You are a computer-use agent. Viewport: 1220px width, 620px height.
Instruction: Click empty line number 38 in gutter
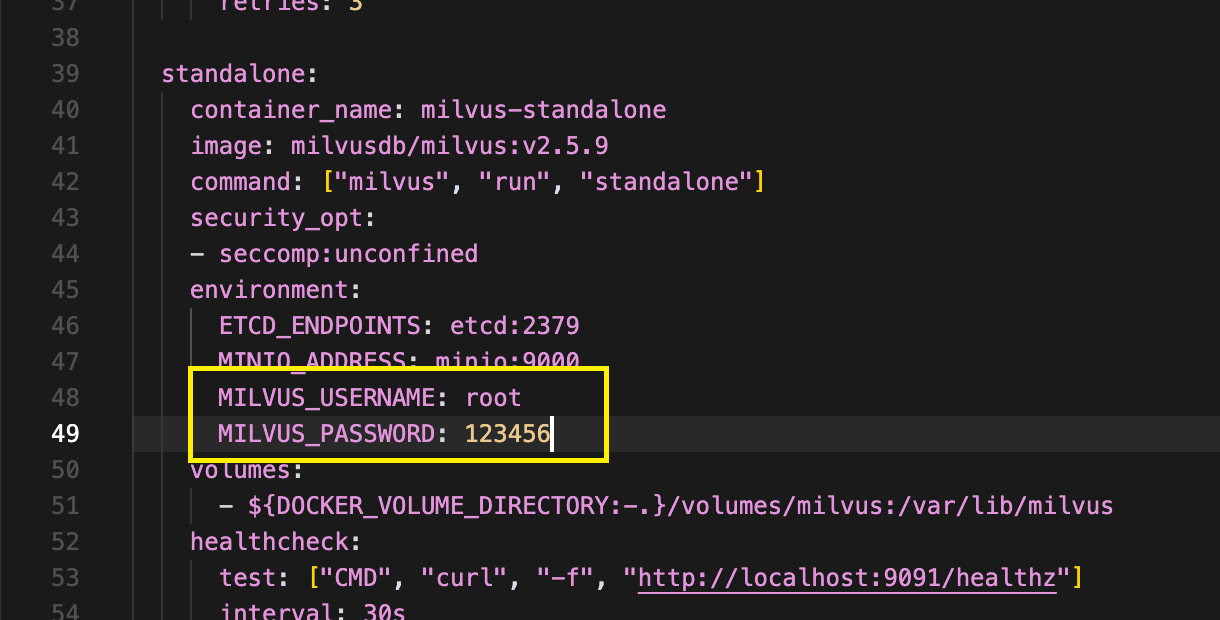[65, 37]
